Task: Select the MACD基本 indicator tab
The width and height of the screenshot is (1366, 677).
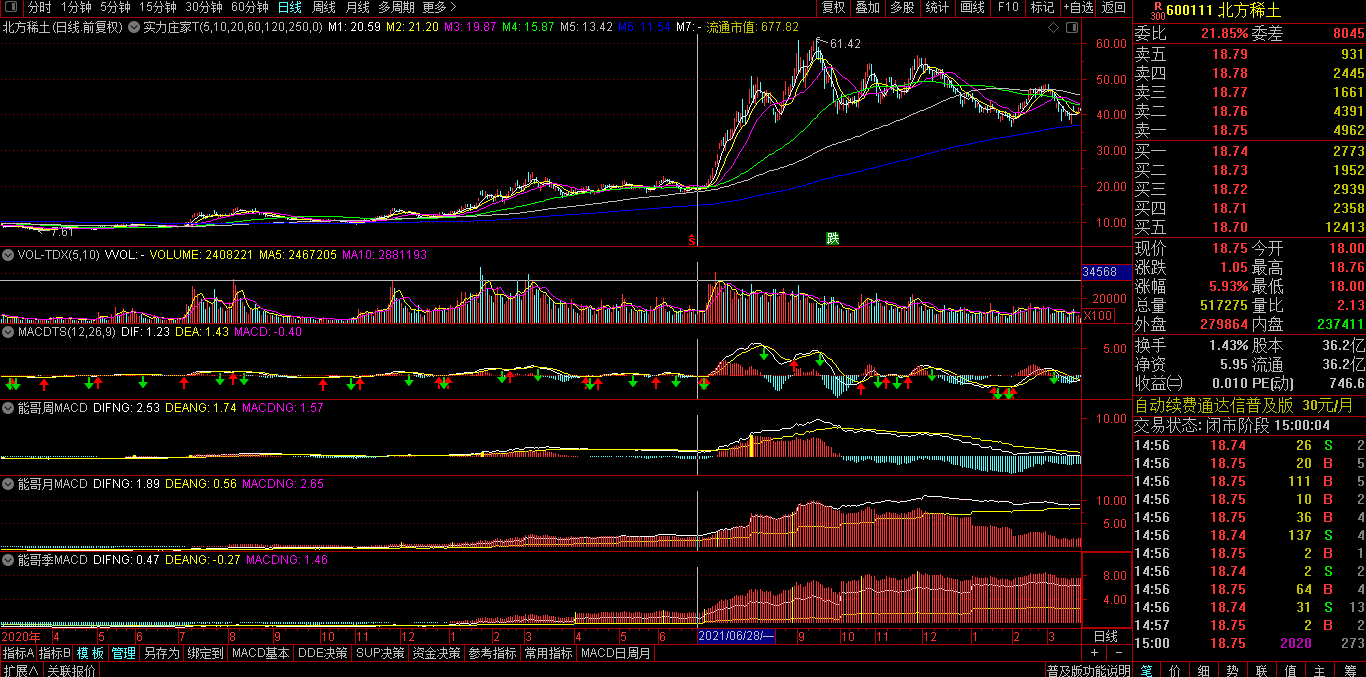Action: 260,653
